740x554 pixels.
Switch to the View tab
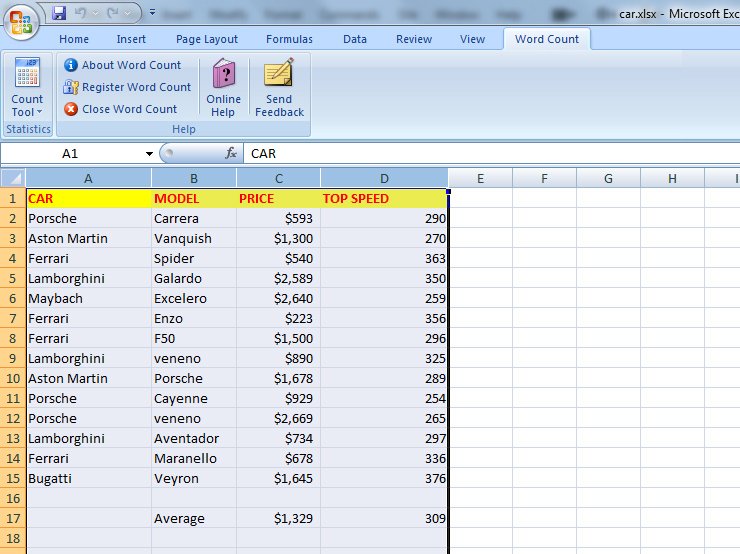point(472,39)
